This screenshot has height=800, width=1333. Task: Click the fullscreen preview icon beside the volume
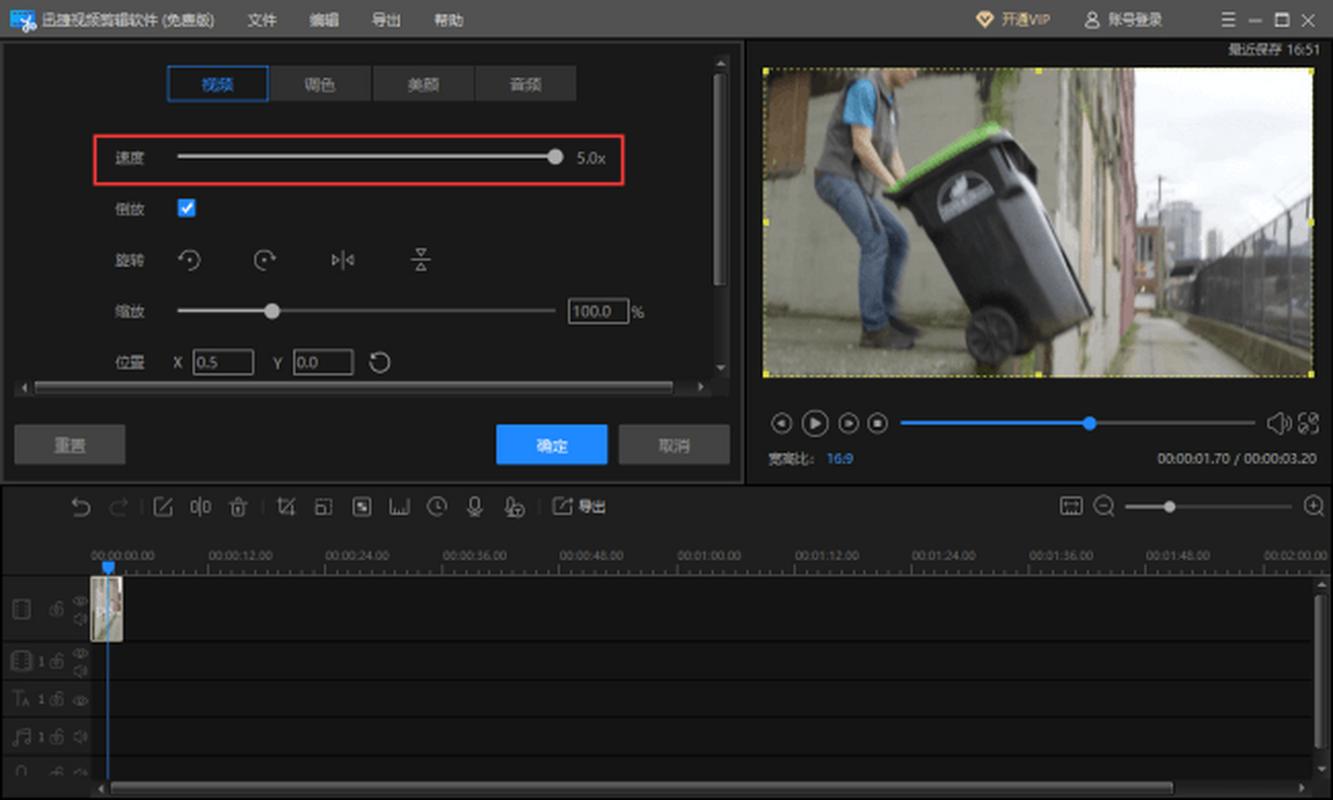[1308, 424]
